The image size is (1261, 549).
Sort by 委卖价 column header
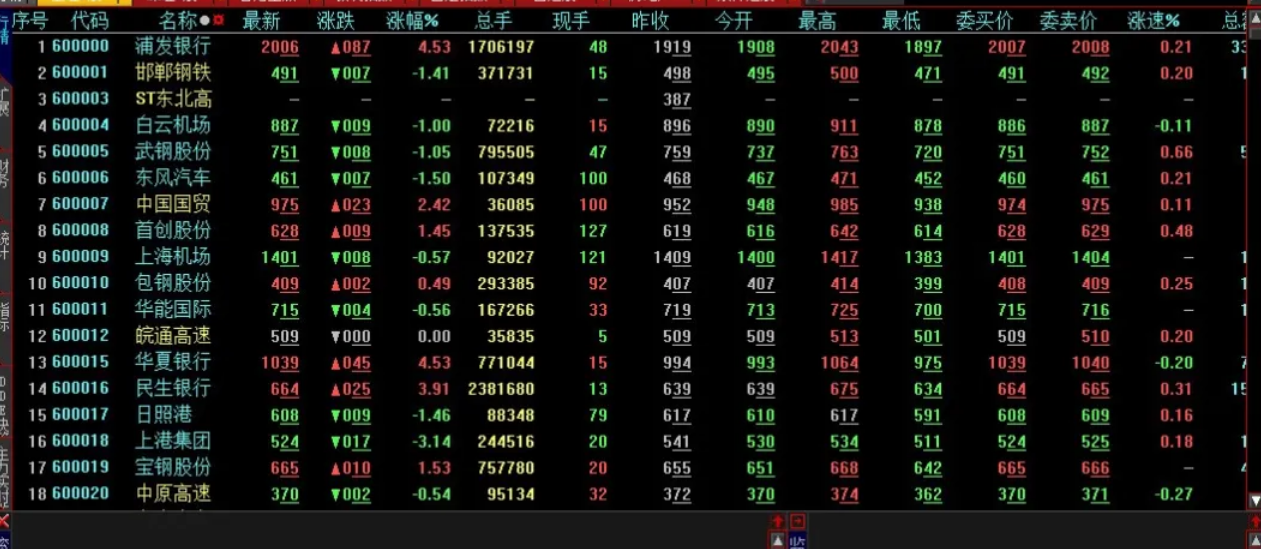tap(1068, 20)
